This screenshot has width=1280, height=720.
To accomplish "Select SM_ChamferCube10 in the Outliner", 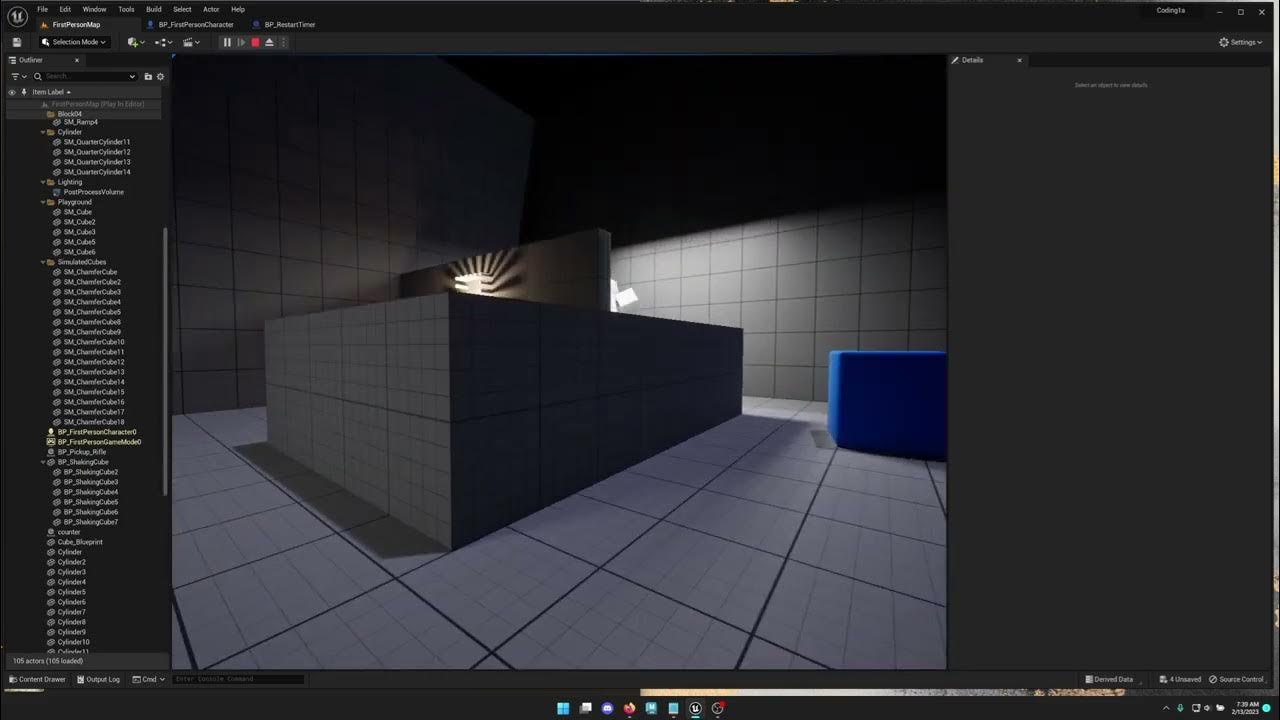I will [94, 342].
